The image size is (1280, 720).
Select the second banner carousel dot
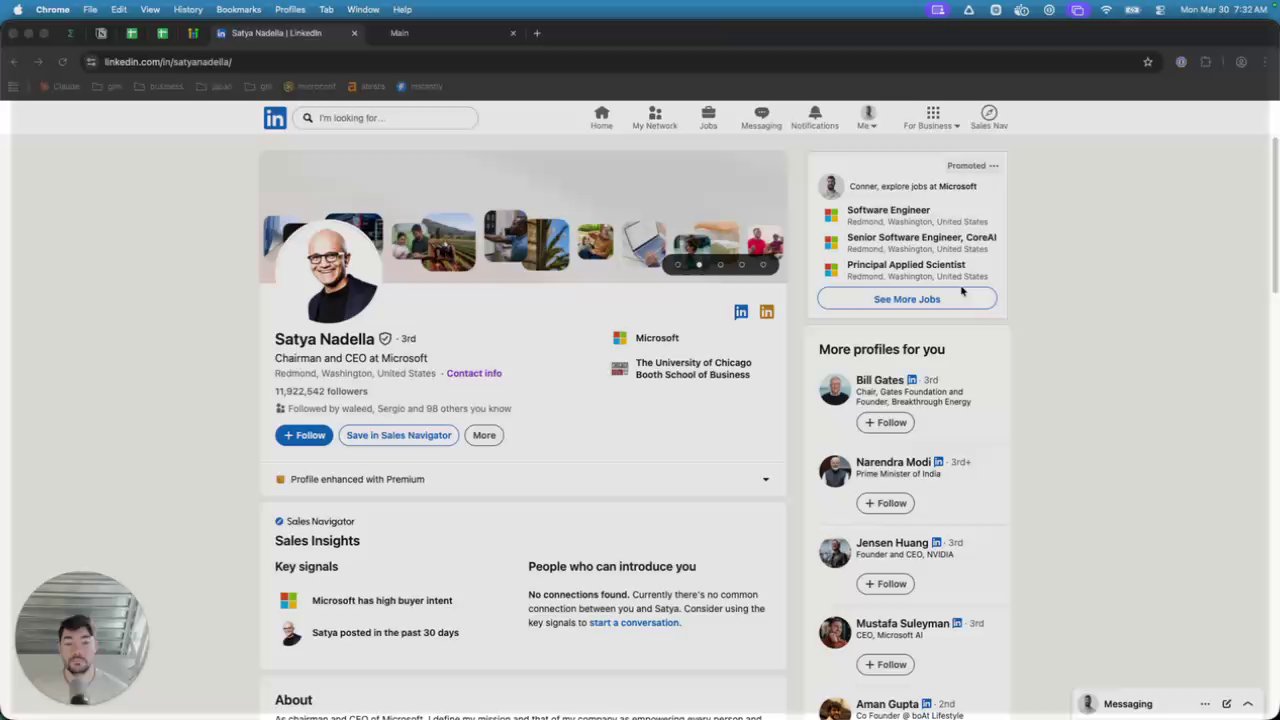(x=699, y=265)
